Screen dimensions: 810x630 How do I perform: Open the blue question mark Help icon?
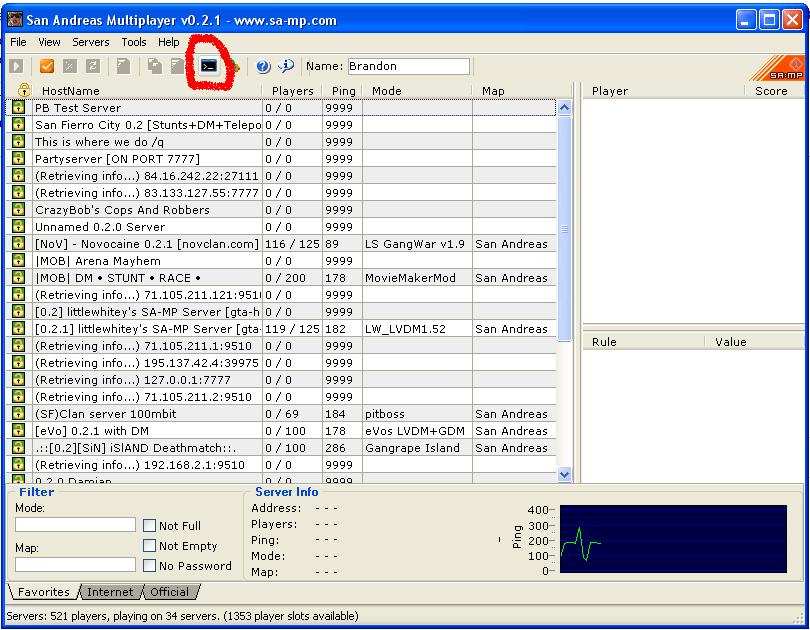click(x=261, y=66)
